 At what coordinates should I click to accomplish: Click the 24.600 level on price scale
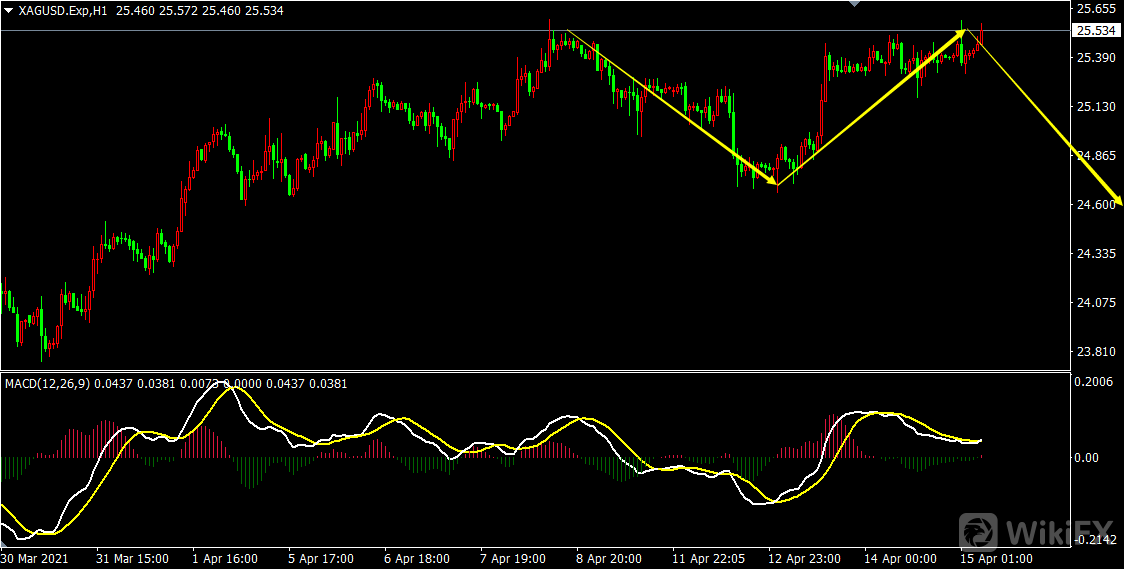coord(1095,205)
